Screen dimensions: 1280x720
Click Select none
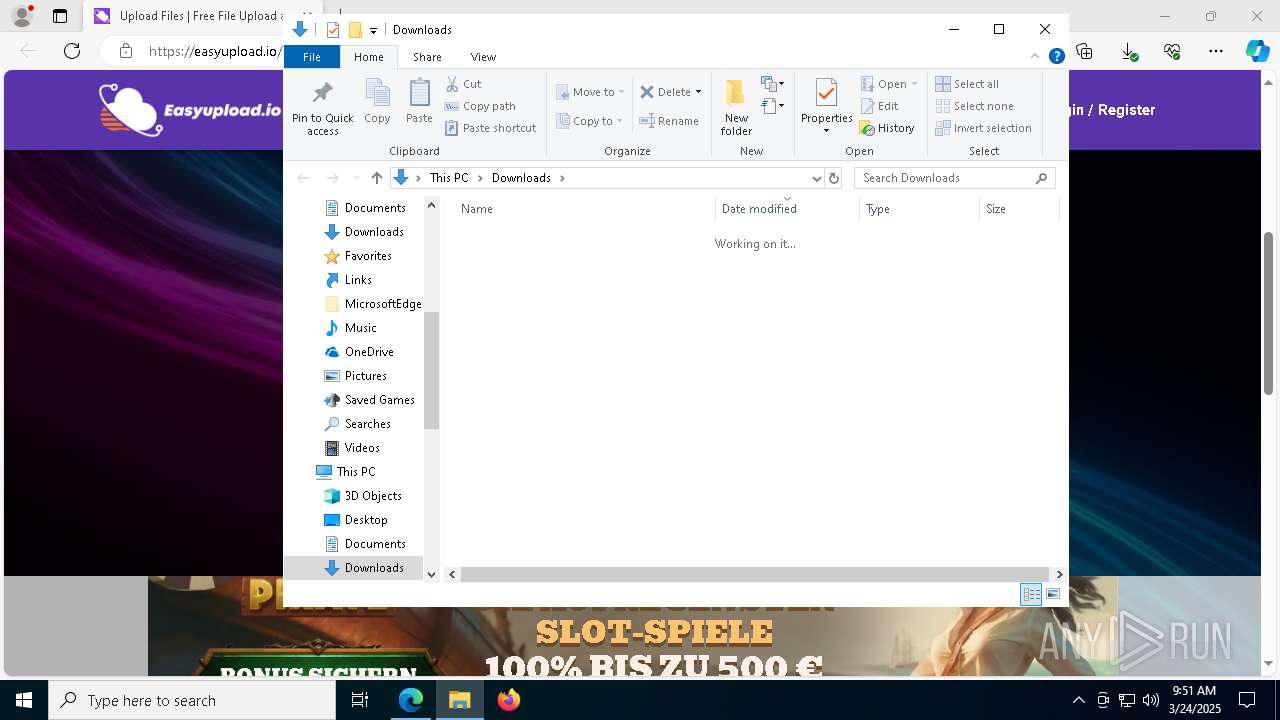(x=974, y=106)
